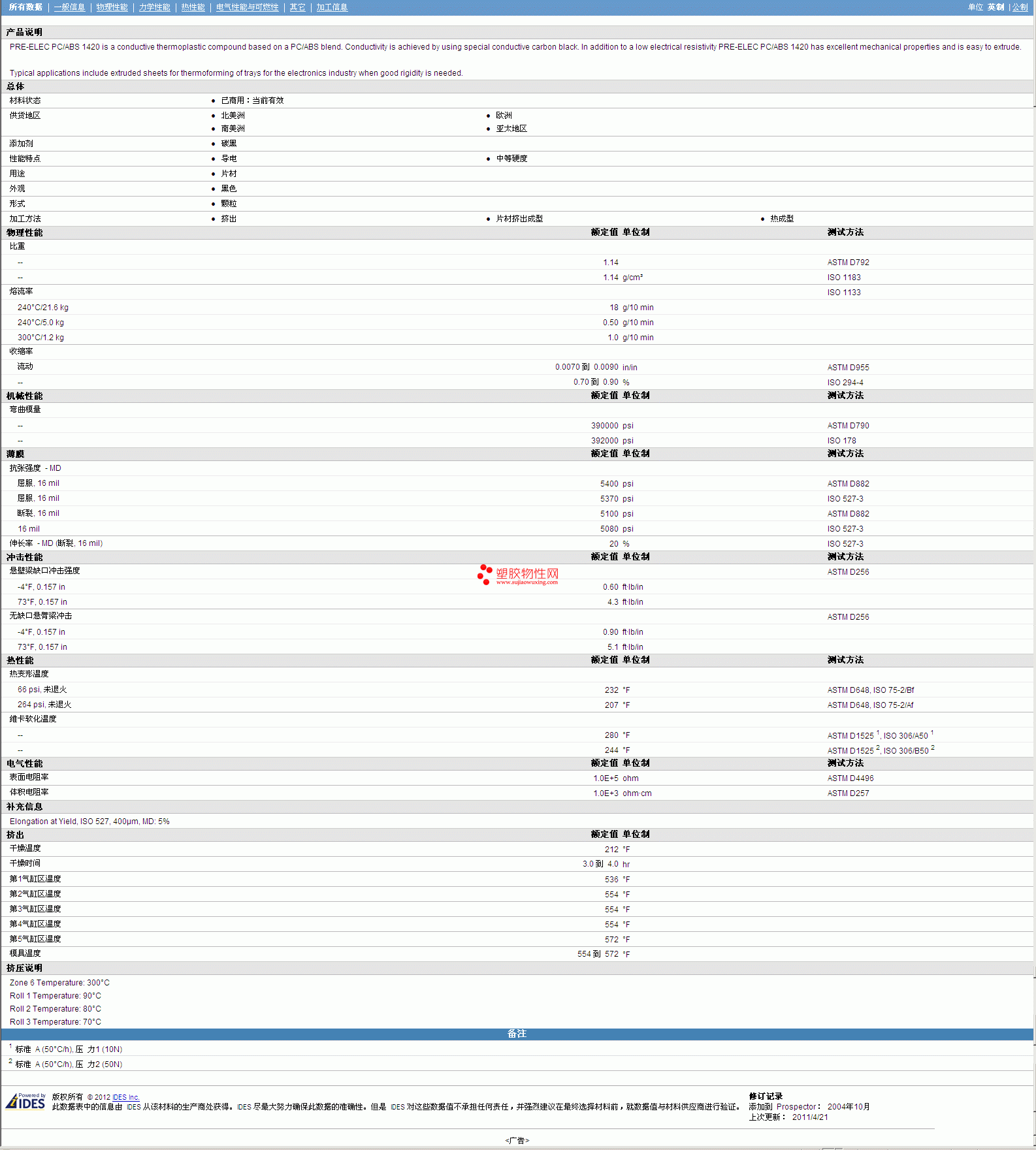Click Zone 6 Temperature: 300°C note
Screen dimensions: 1036x1150
[59, 983]
